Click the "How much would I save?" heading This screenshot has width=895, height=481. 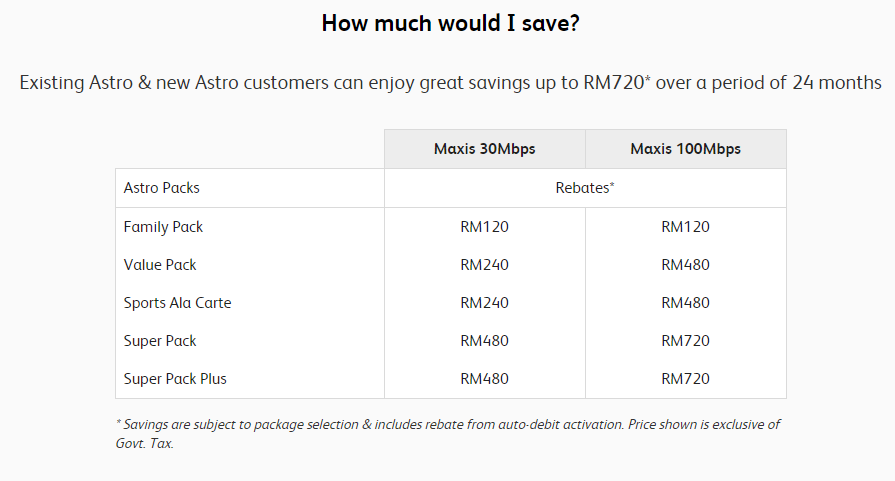tap(450, 23)
